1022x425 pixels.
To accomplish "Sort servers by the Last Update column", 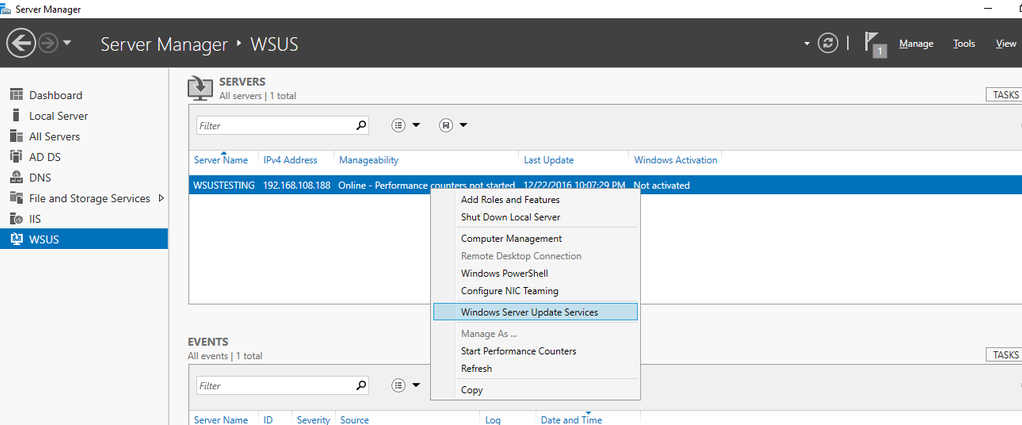I will click(x=549, y=160).
